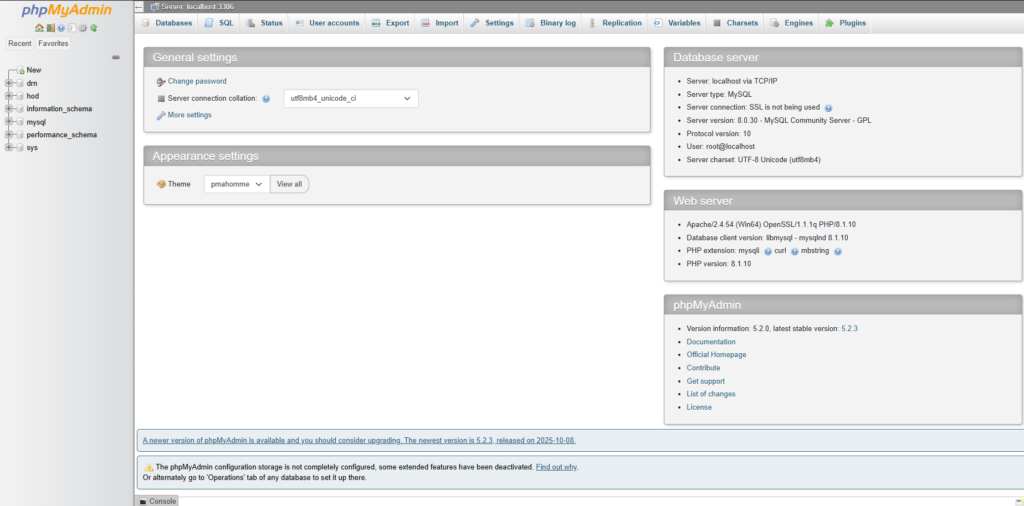This screenshot has height=506, width=1024.
Task: Open the List of changes link
Action: tap(711, 394)
